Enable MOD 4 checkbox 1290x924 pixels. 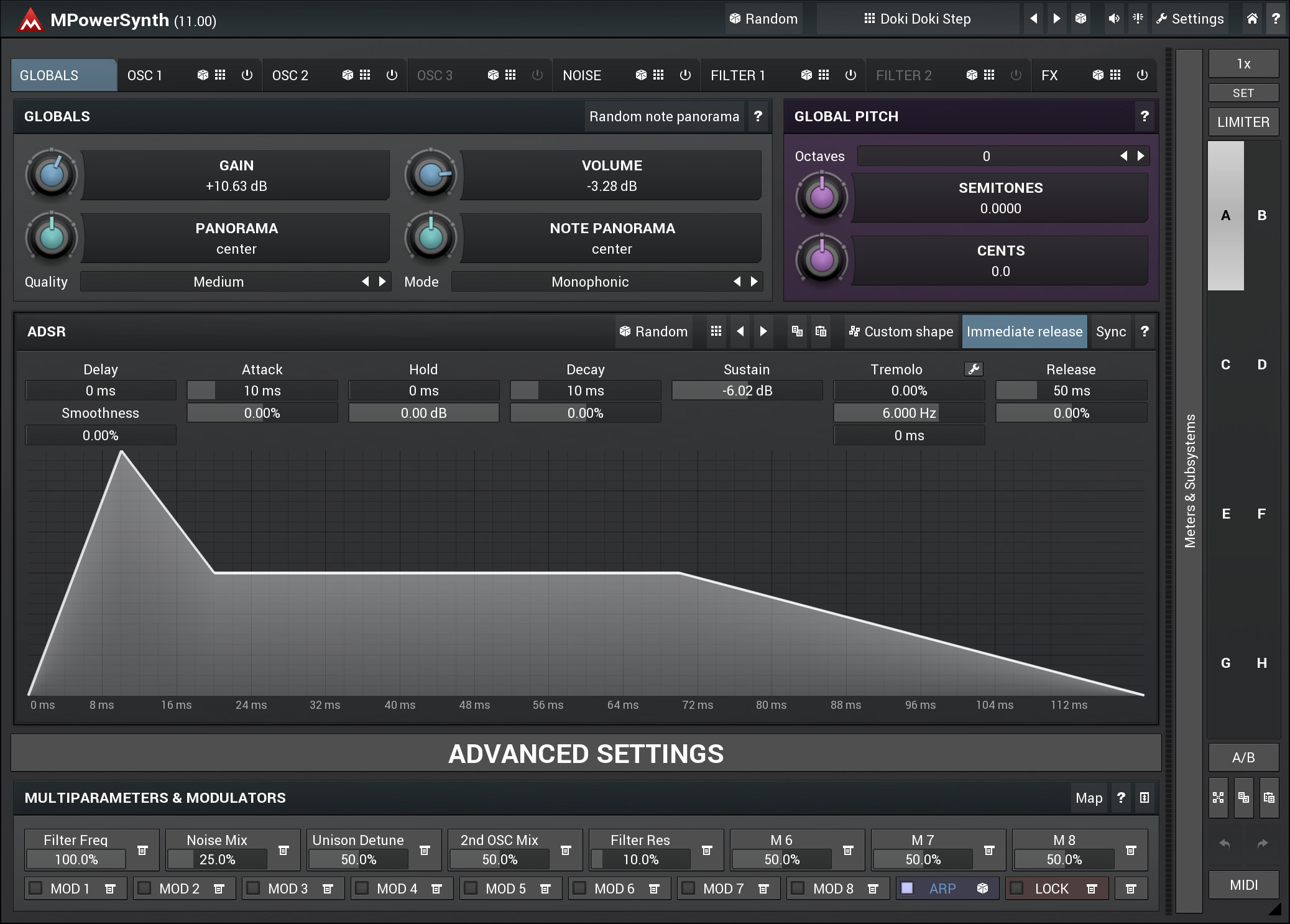coord(362,888)
